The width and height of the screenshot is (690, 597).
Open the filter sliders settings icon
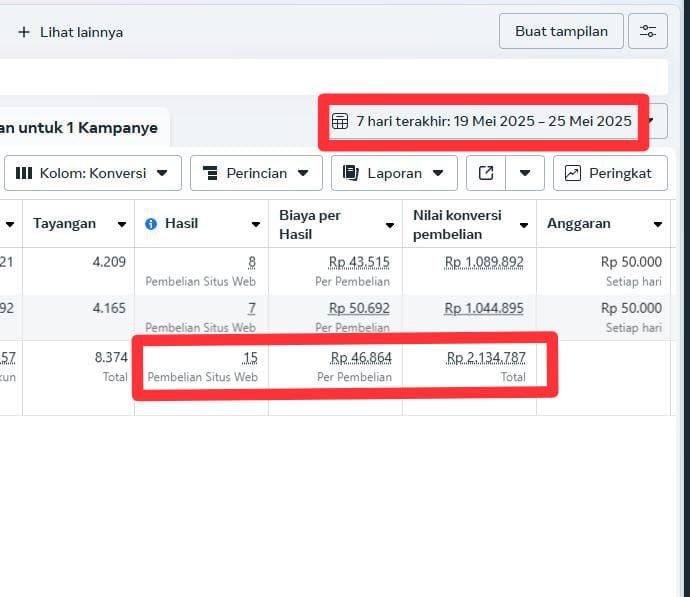pos(648,31)
